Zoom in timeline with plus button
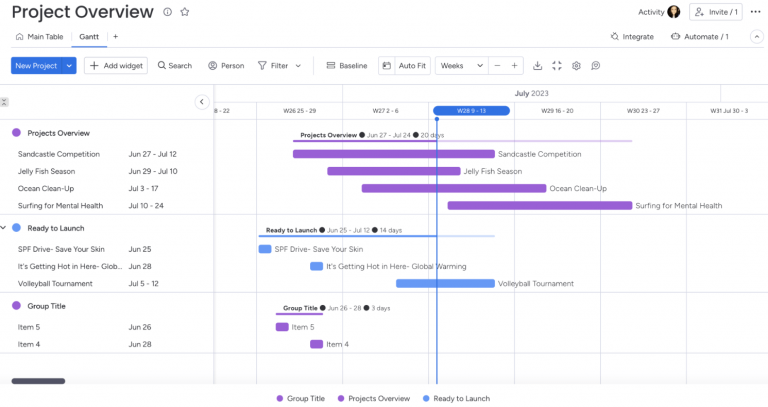This screenshot has height=407, width=768. click(515, 66)
